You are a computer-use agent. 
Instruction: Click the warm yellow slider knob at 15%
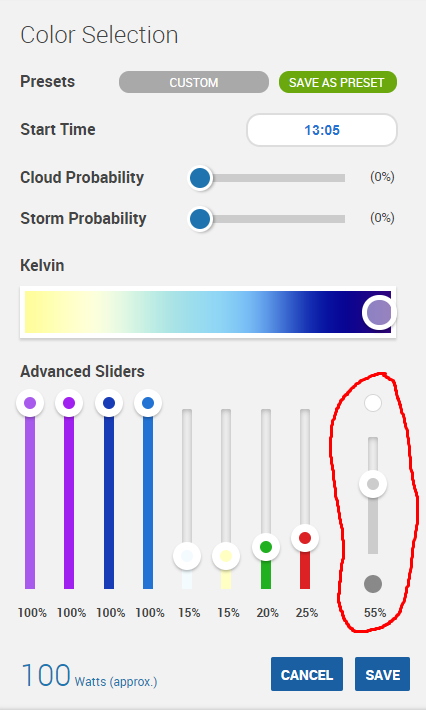(x=226, y=556)
